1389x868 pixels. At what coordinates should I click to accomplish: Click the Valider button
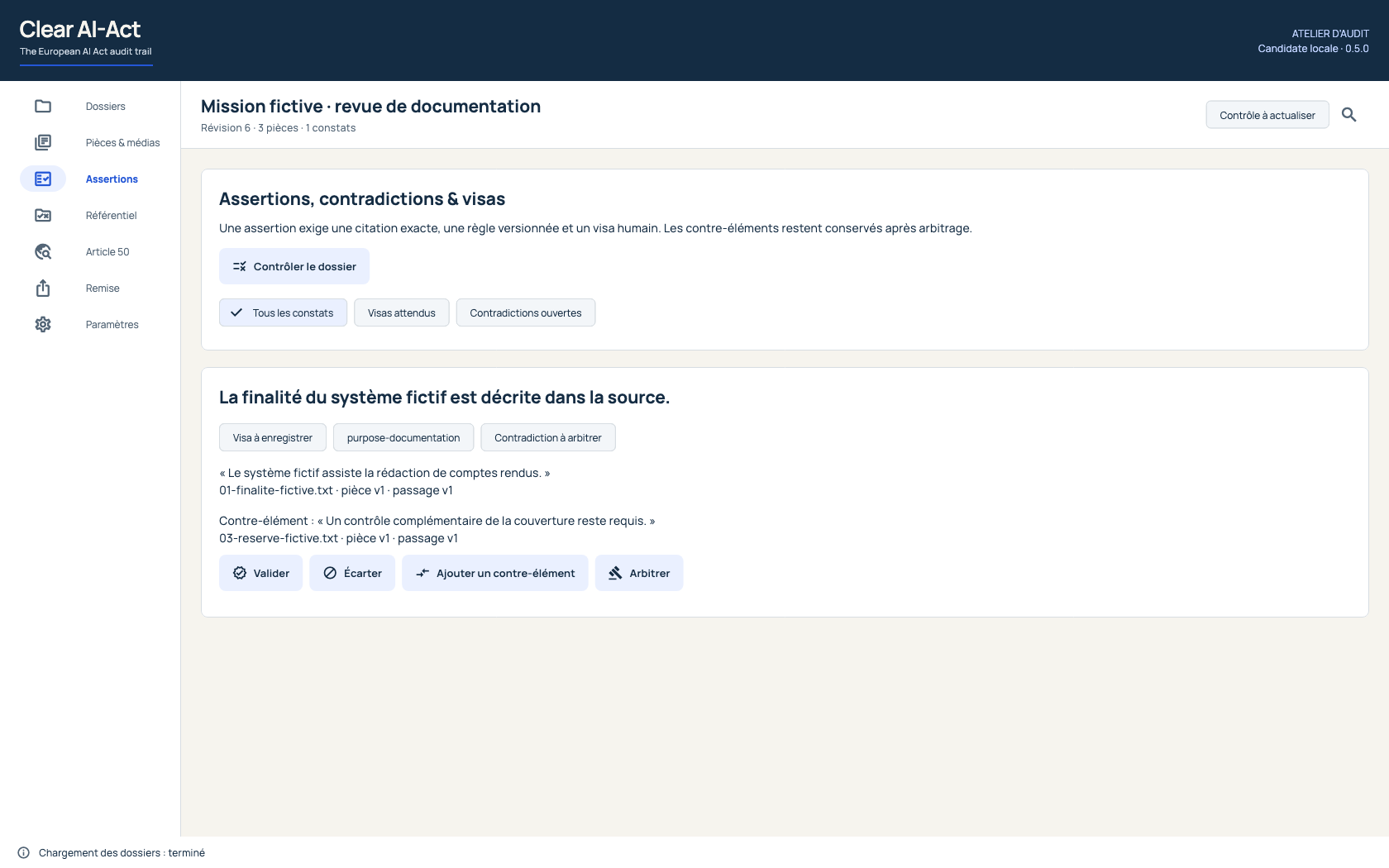tap(260, 573)
